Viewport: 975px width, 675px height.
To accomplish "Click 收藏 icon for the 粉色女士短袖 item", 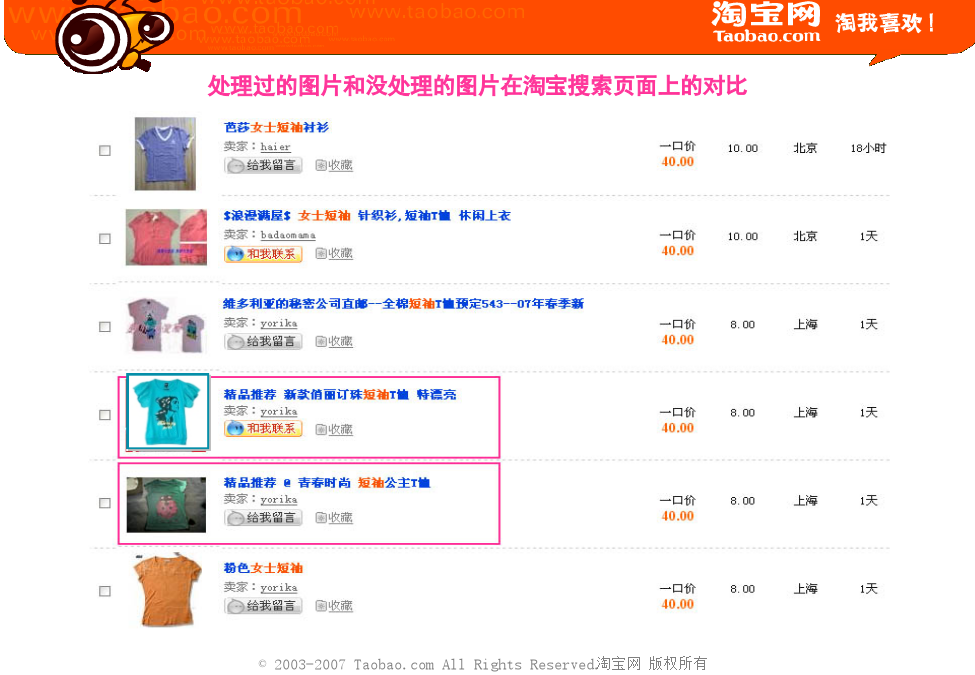I will pos(334,606).
